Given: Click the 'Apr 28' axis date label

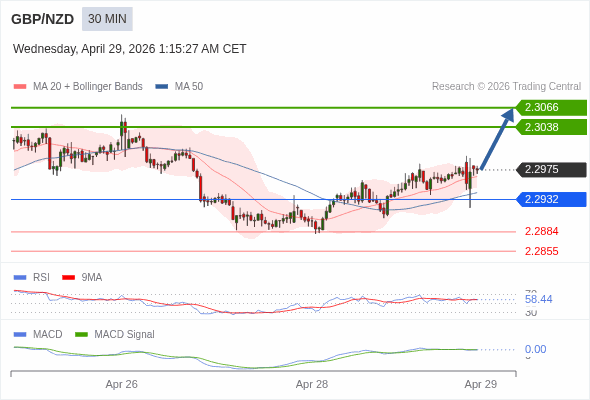Looking at the screenshot, I should 312,384.
